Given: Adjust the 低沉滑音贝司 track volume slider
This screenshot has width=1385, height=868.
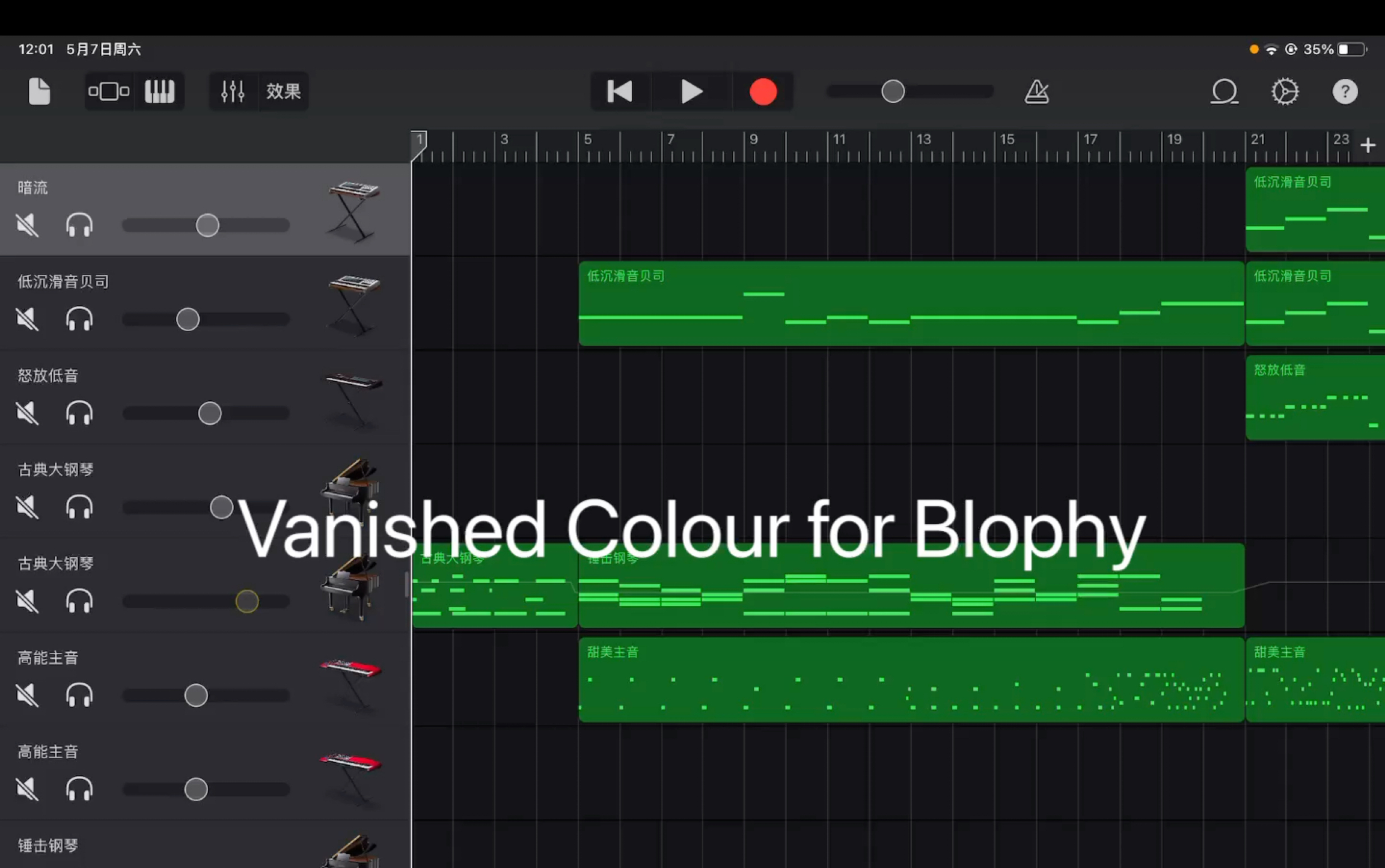Looking at the screenshot, I should (x=206, y=319).
